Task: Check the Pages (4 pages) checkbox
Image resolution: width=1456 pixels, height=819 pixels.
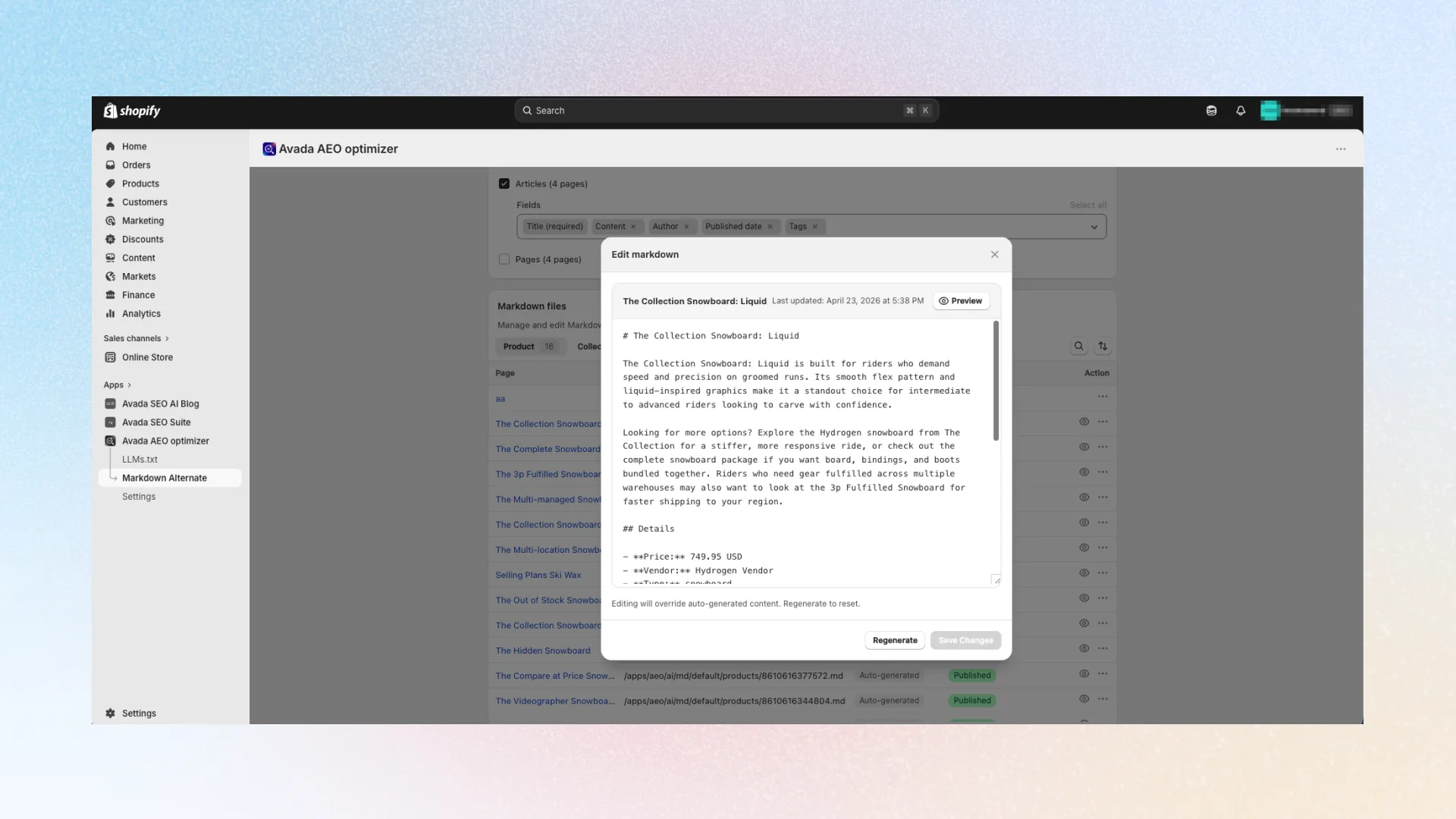Action: [504, 259]
